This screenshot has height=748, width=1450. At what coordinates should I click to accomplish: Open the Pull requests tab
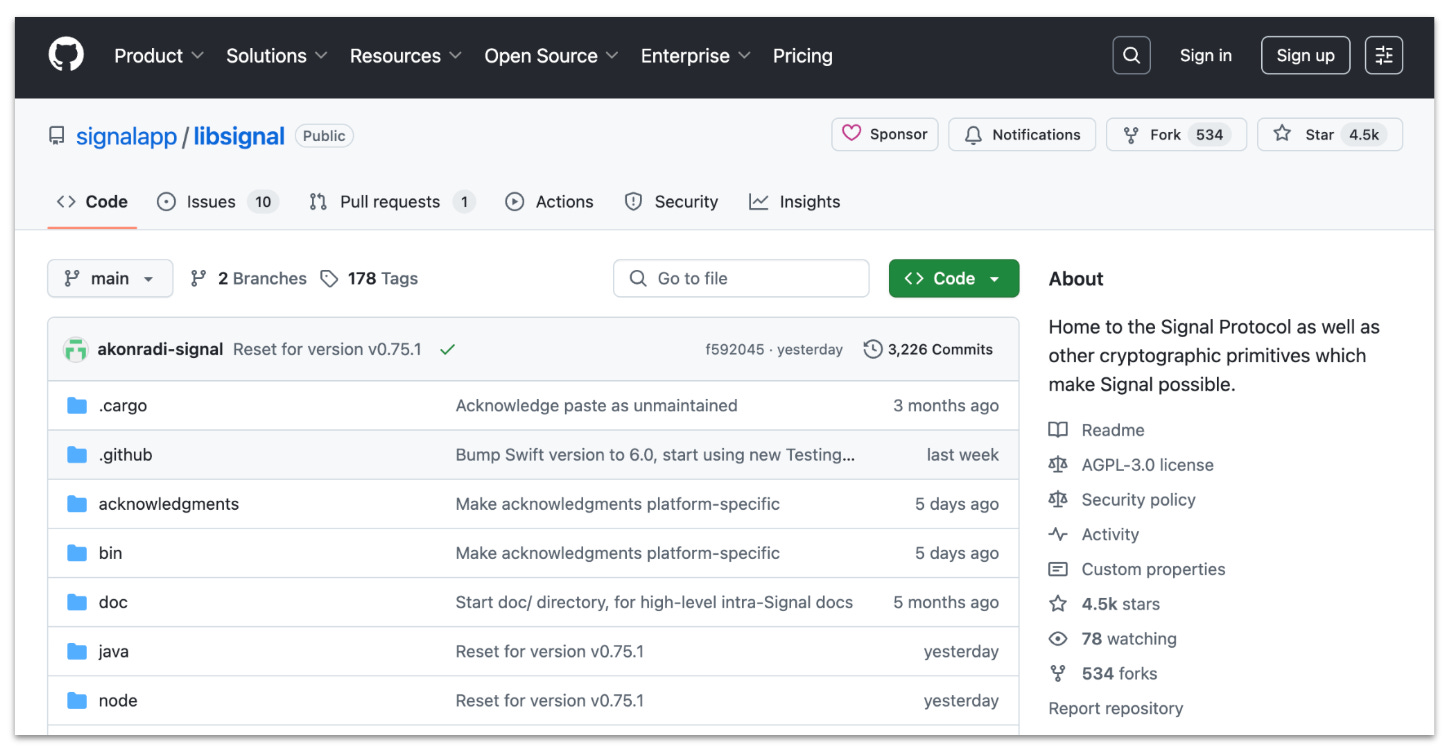click(x=392, y=202)
